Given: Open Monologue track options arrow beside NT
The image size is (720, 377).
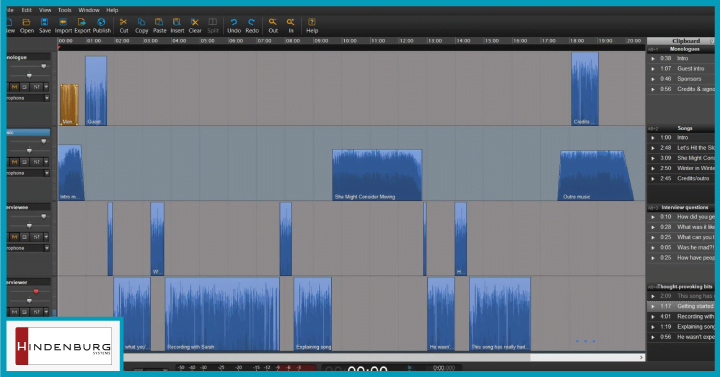Looking at the screenshot, I should 46,87.
